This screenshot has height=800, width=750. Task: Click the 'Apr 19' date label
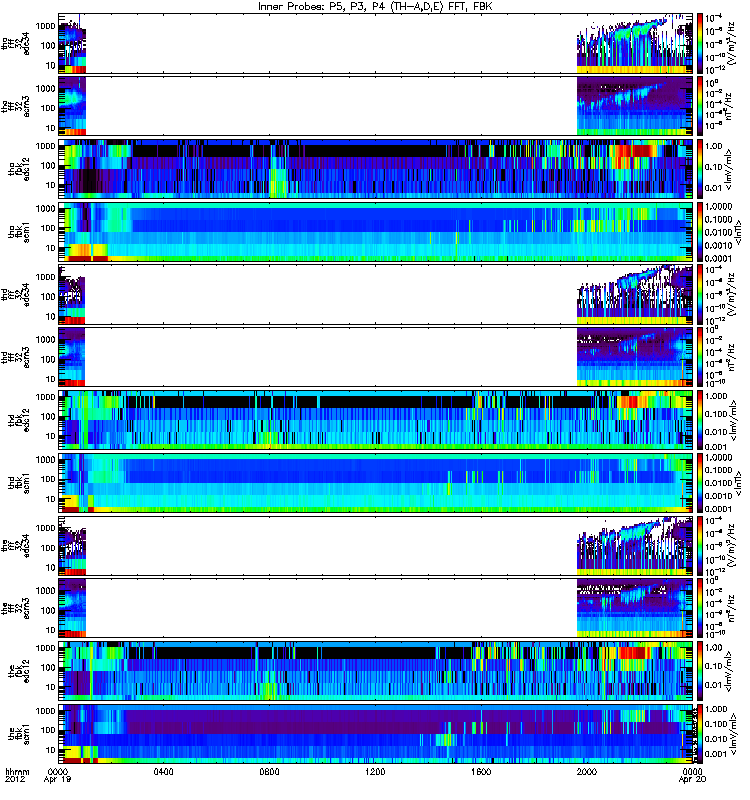point(58,780)
